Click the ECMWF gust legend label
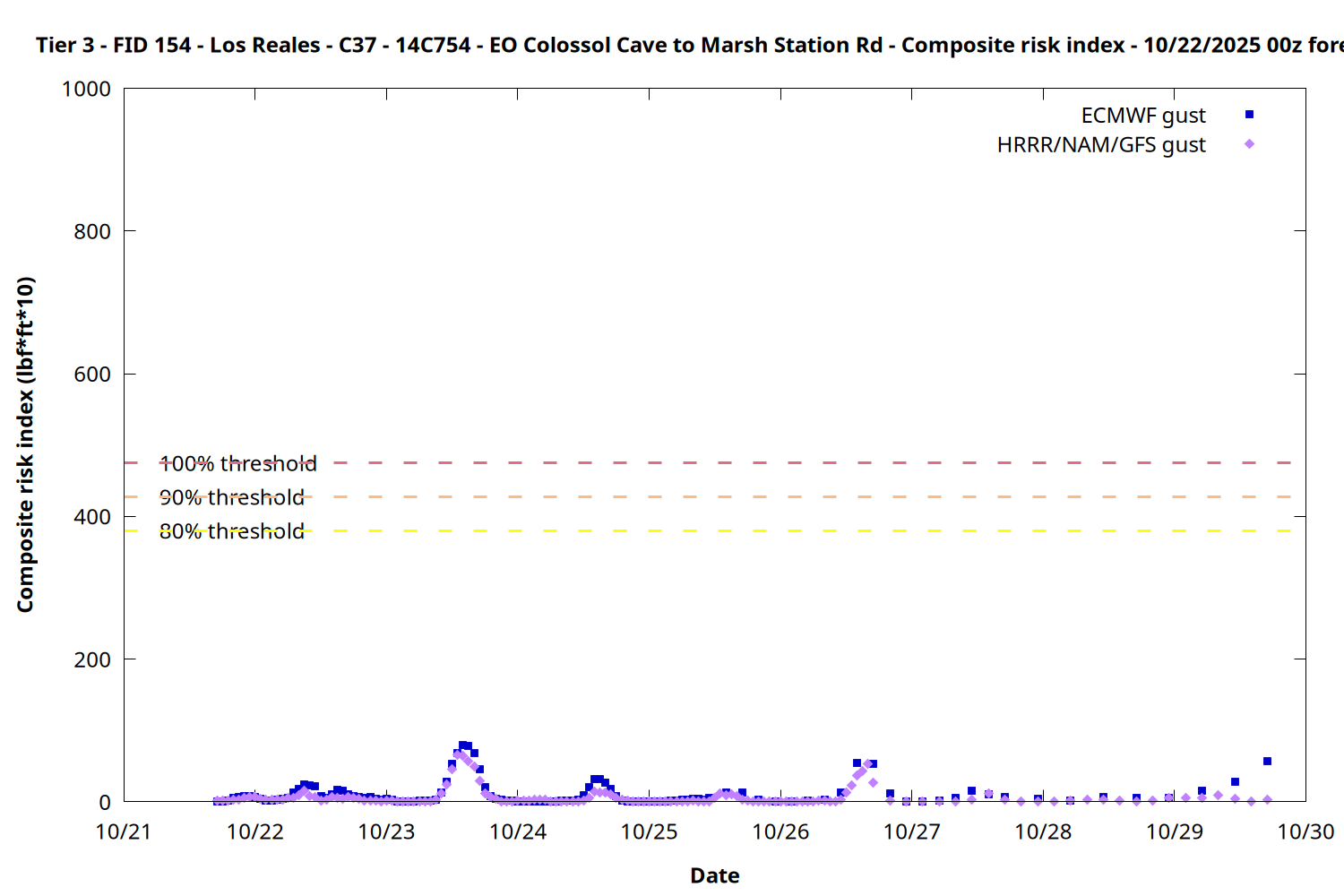This screenshot has width=1344, height=896. coord(1142,116)
